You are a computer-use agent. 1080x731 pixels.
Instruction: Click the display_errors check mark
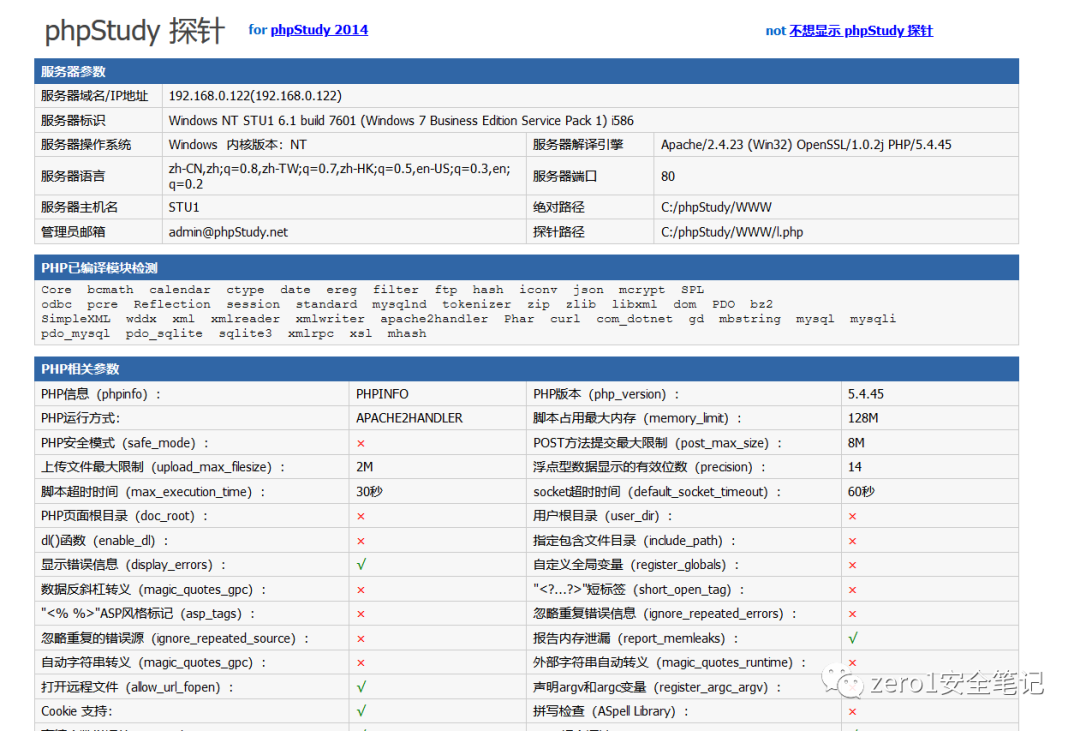362,565
